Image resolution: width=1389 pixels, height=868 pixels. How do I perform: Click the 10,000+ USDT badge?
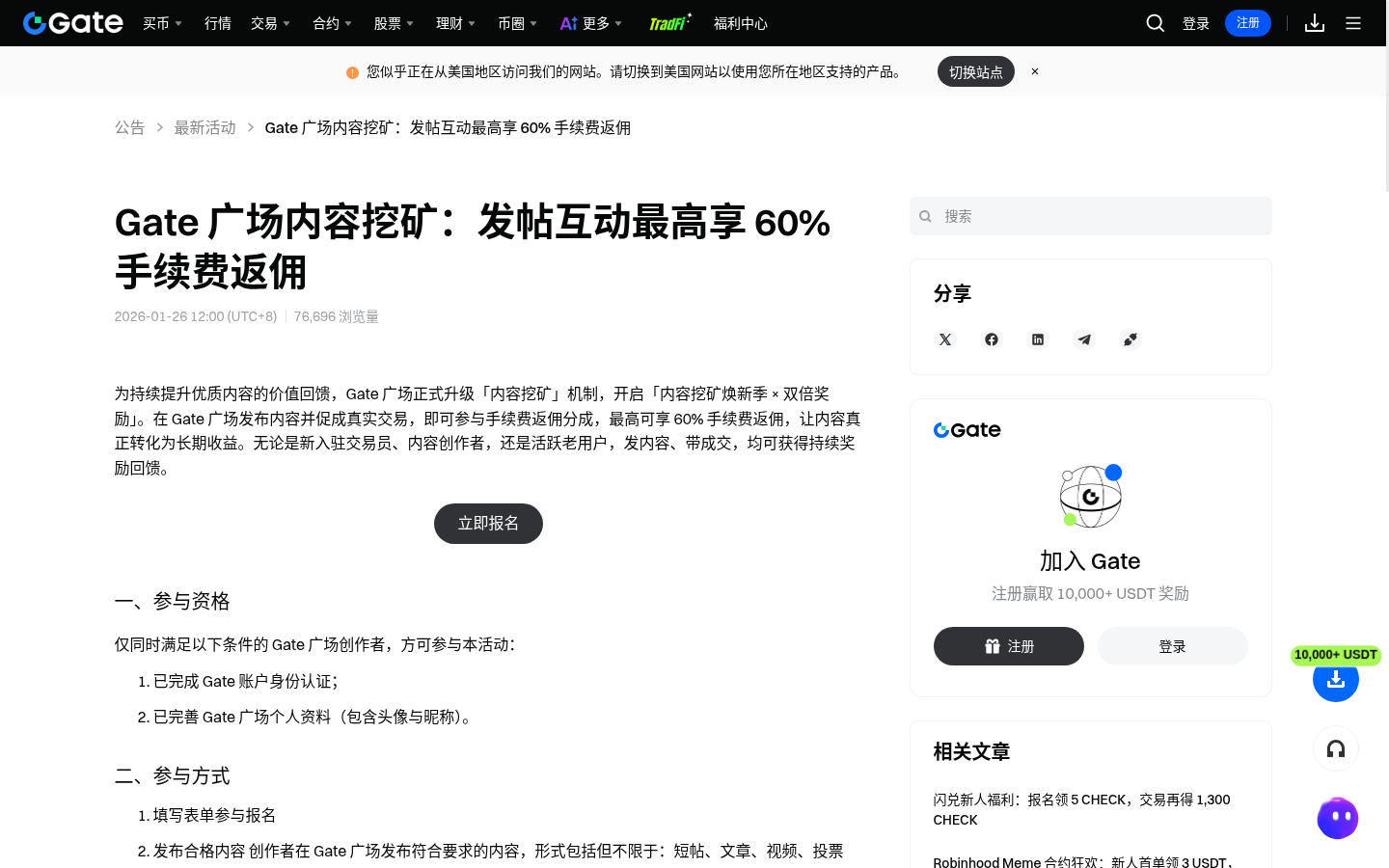coord(1336,655)
